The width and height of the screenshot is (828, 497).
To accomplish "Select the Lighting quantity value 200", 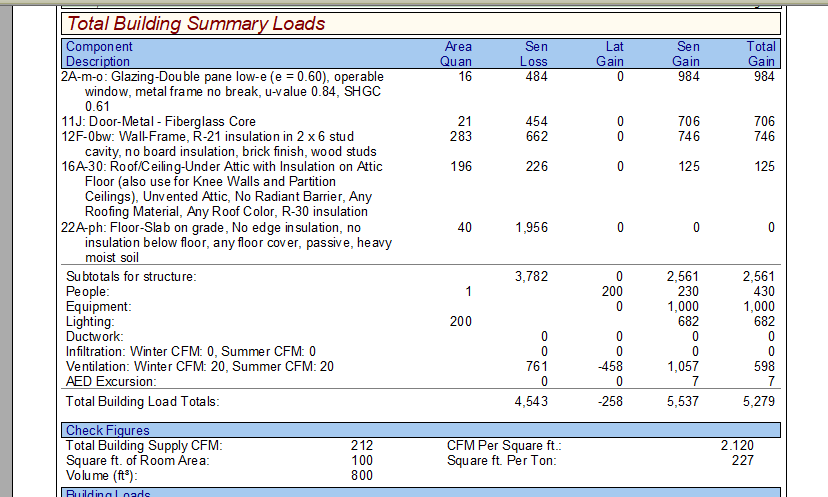I will tap(461, 322).
